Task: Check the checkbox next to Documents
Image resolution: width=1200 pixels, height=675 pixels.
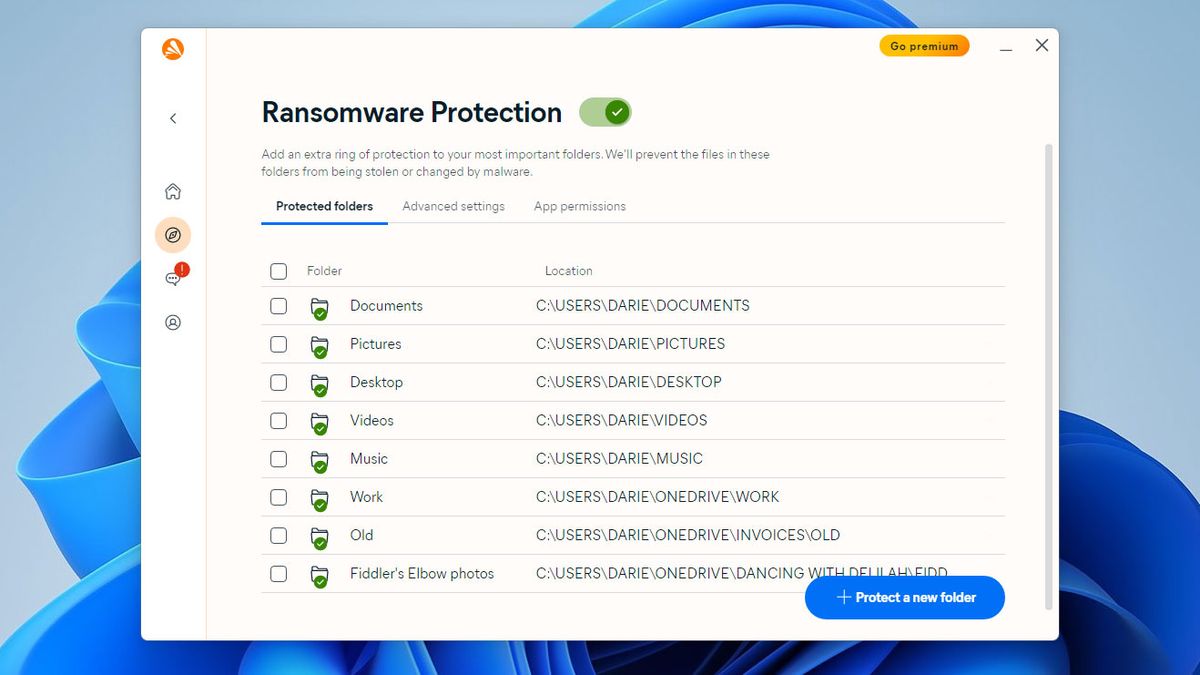Action: [278, 306]
